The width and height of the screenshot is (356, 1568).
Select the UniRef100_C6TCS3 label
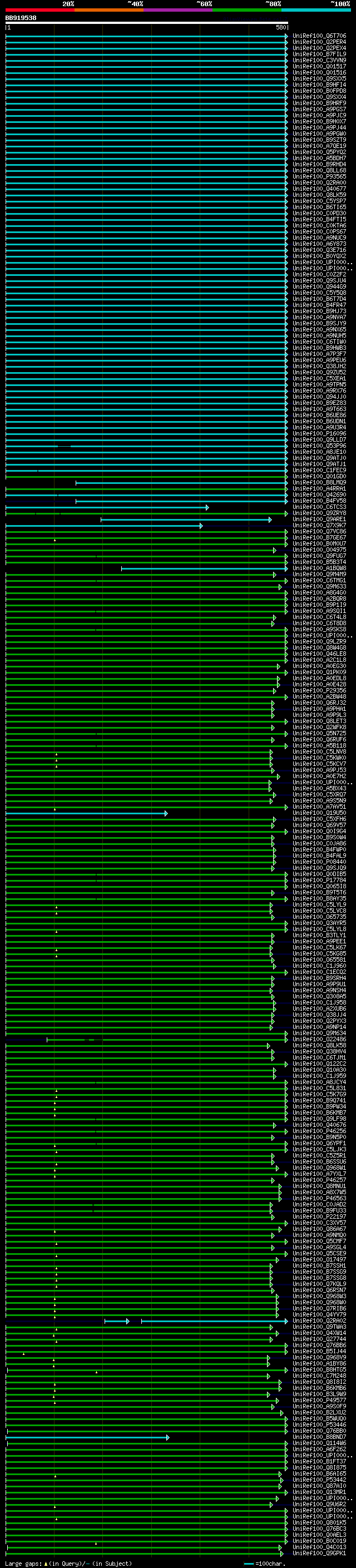(319, 507)
